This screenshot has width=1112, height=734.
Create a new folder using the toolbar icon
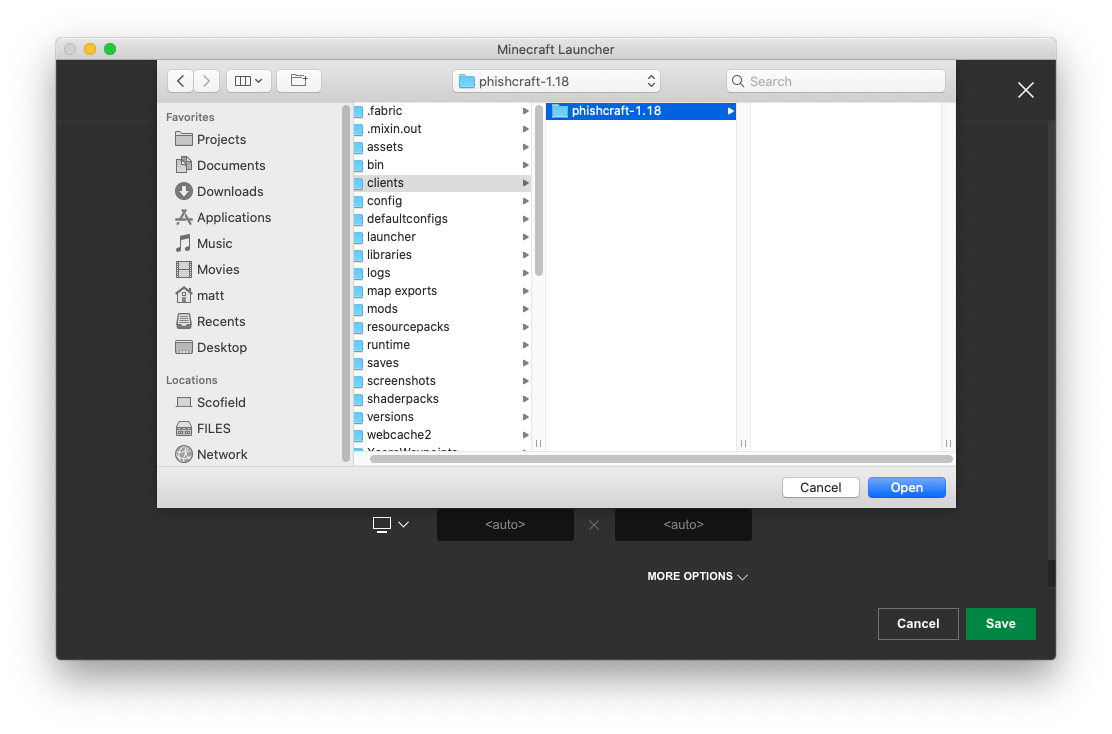pos(299,80)
